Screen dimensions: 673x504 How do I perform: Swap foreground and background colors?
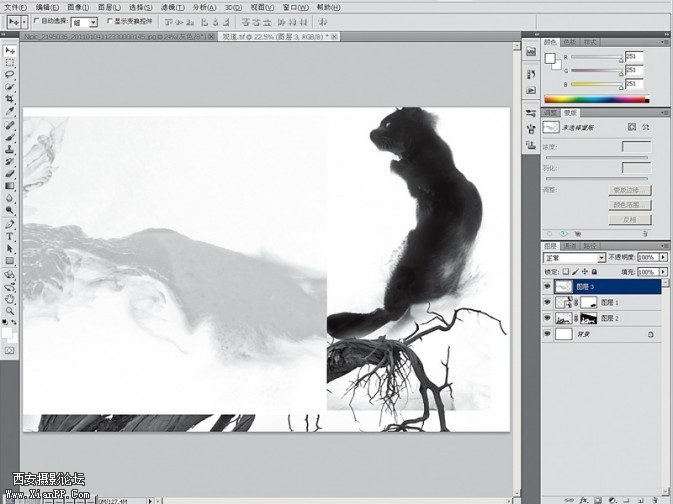point(14,322)
